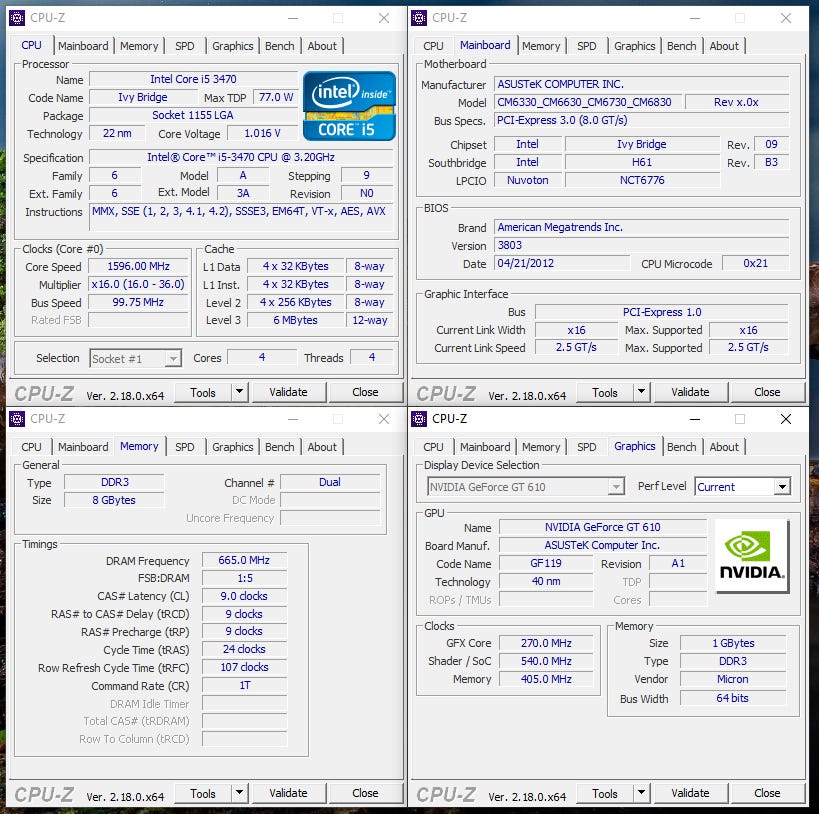Close the CPU tab window via X

click(x=384, y=18)
